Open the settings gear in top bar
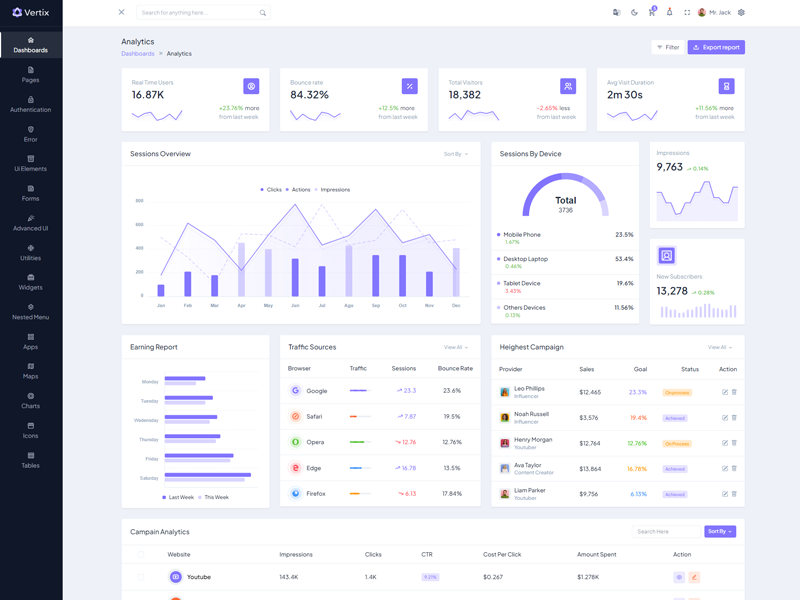 point(741,13)
